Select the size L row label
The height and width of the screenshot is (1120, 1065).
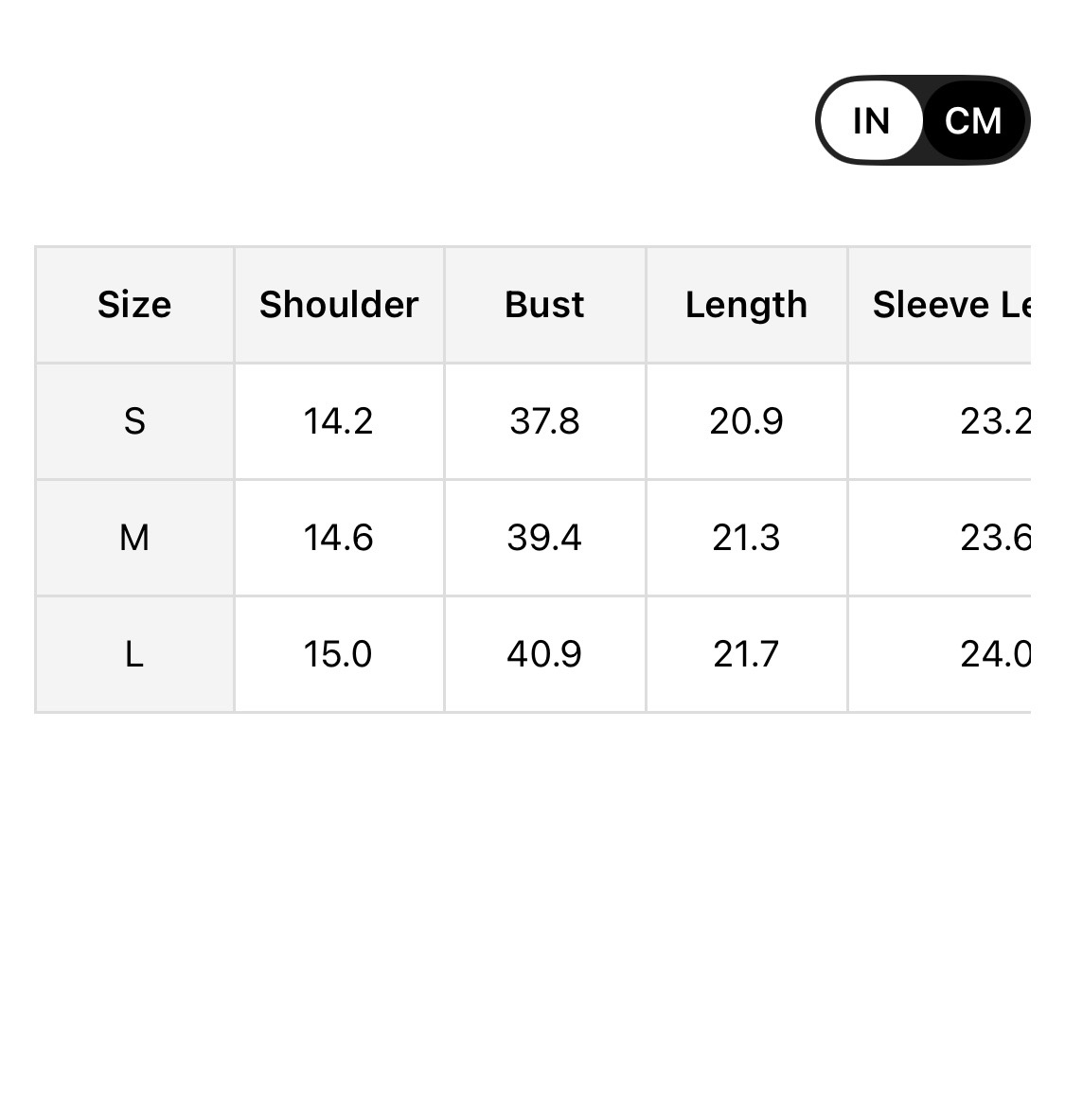pos(134,654)
